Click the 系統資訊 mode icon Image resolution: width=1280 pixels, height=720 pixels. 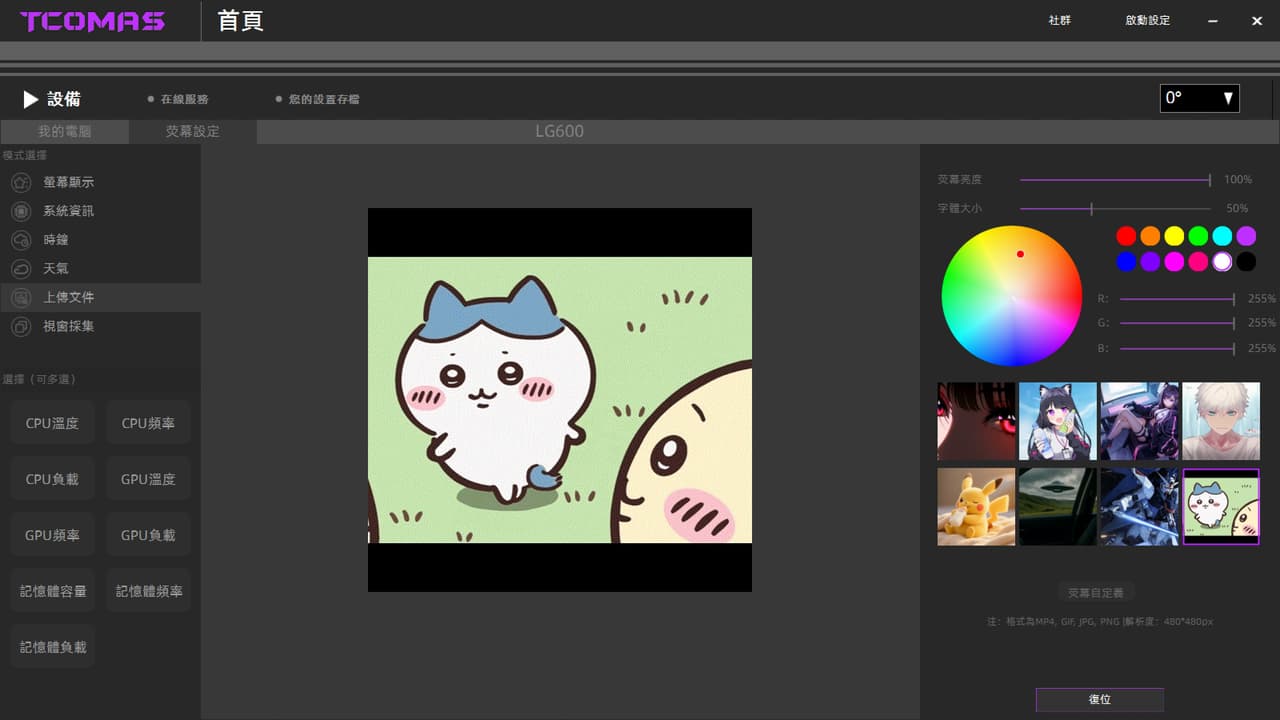coord(21,212)
